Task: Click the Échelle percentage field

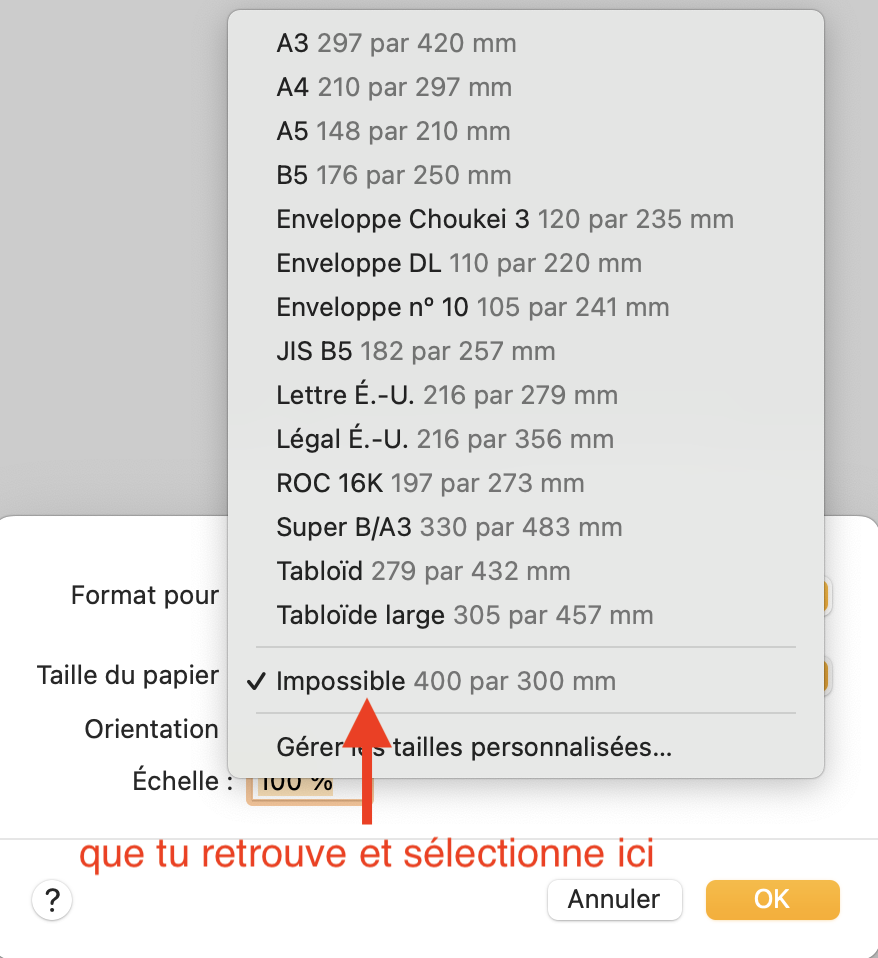Action: 300,783
